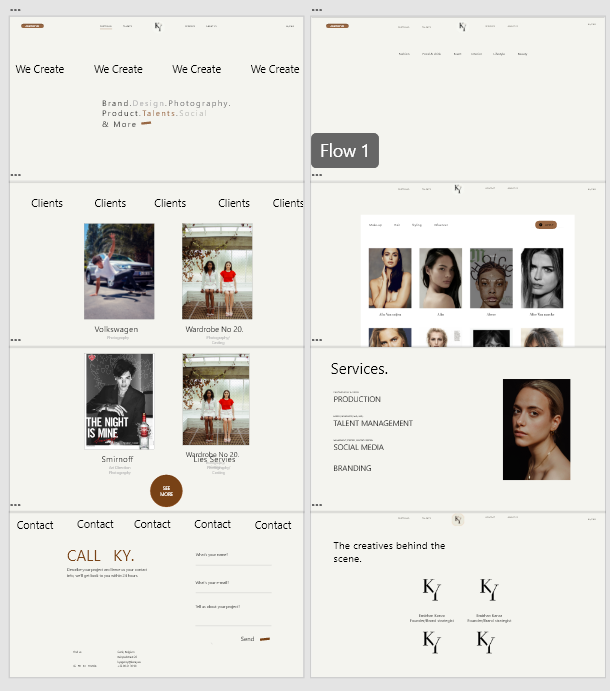Click the 'Tell us about your project' field

pyautogui.click(x=233, y=614)
